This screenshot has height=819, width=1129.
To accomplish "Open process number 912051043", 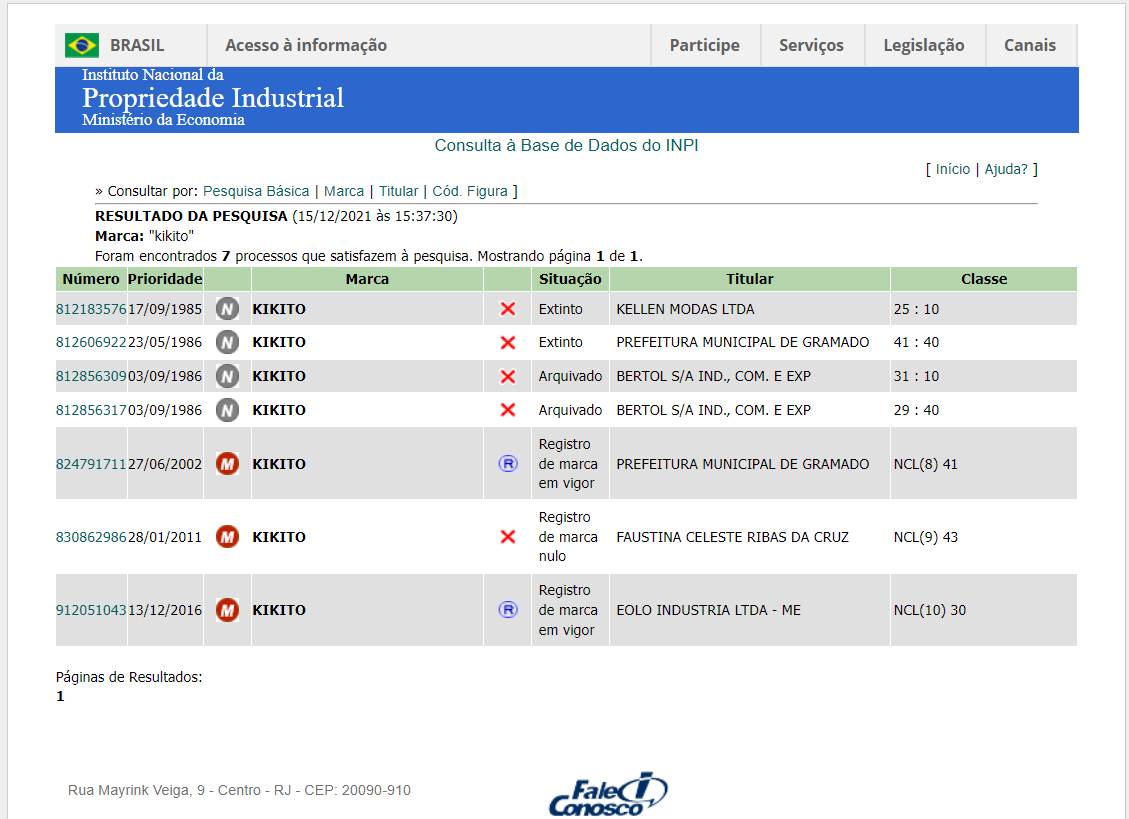I will click(91, 610).
